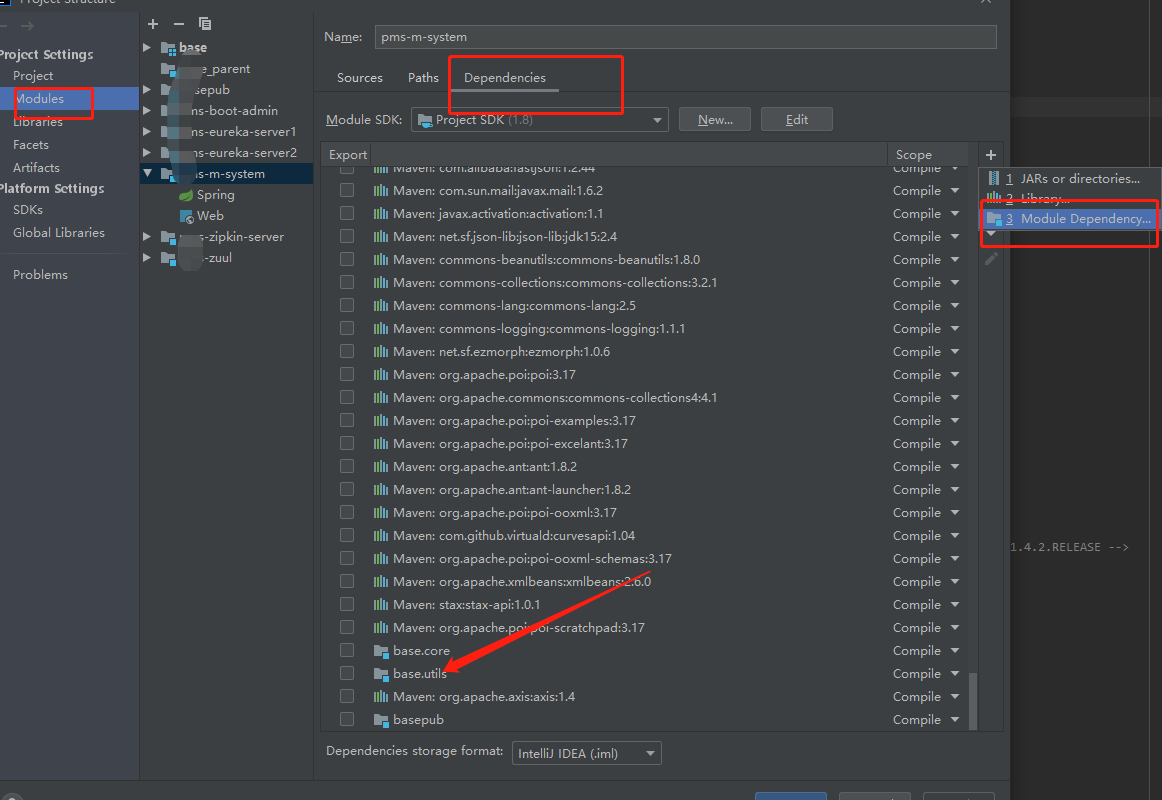
Task: Open Global Libraries settings
Action: click(59, 233)
